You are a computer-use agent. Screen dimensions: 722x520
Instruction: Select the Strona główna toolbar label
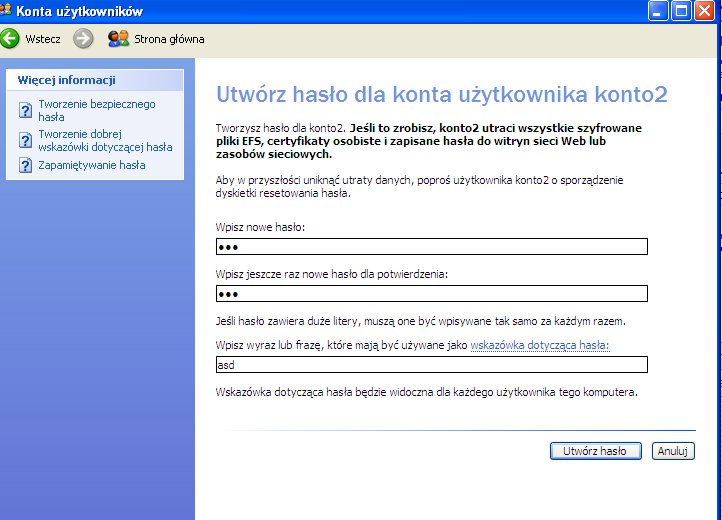pos(170,39)
